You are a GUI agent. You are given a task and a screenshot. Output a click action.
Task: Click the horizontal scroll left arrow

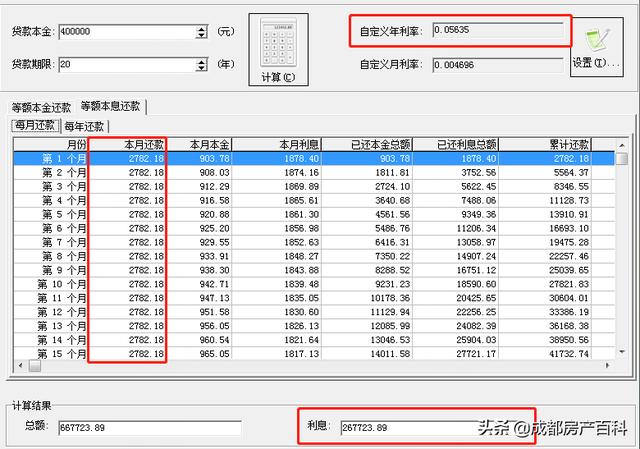(x=20, y=365)
